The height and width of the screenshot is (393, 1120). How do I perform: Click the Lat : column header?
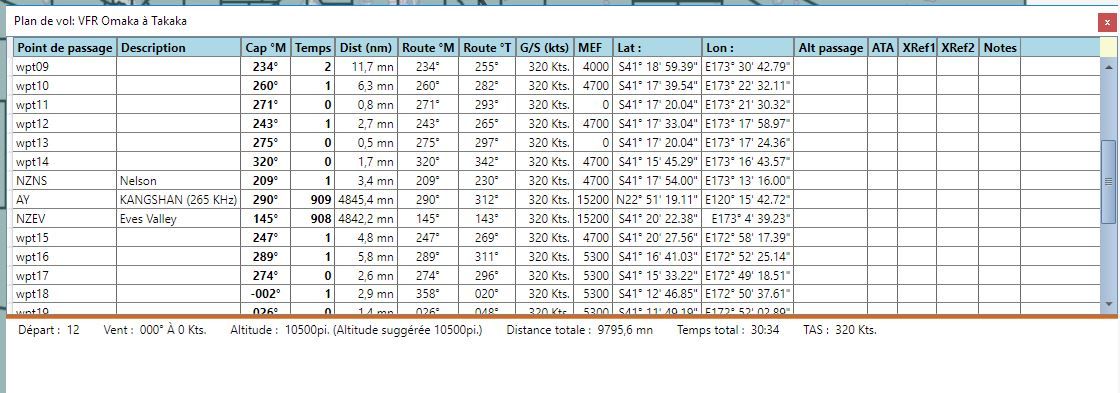coord(657,48)
